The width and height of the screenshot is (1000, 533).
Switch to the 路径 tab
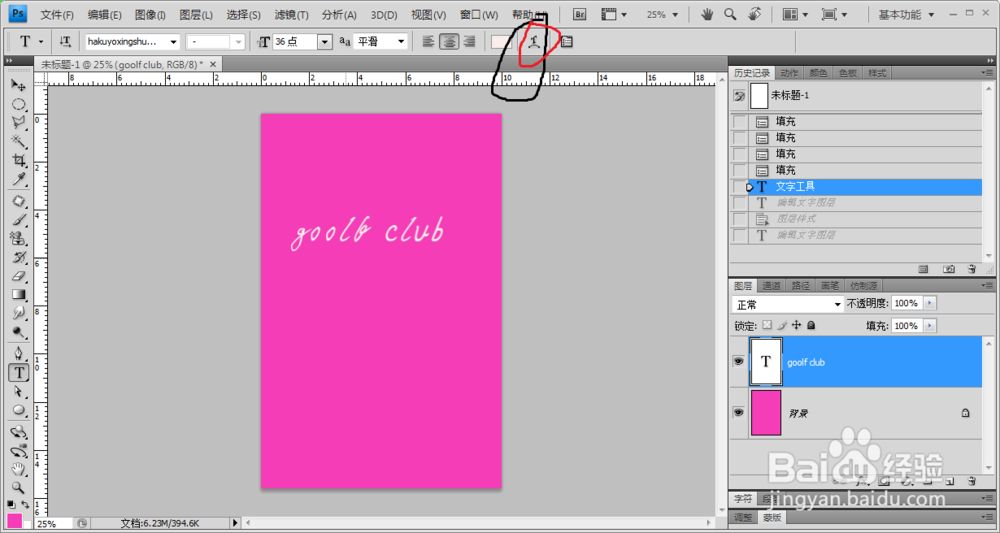tap(800, 286)
